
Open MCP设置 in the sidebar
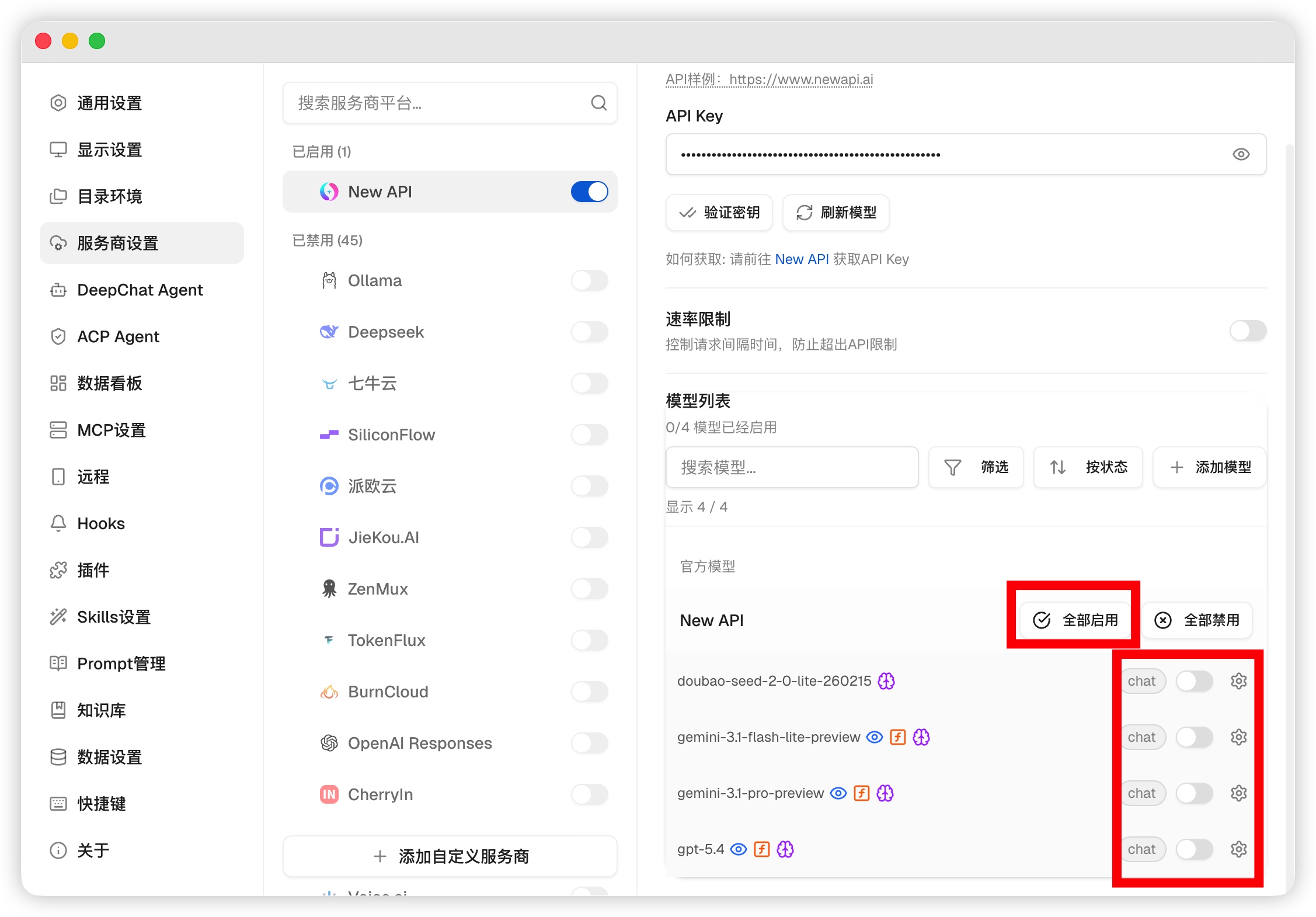tap(142, 430)
